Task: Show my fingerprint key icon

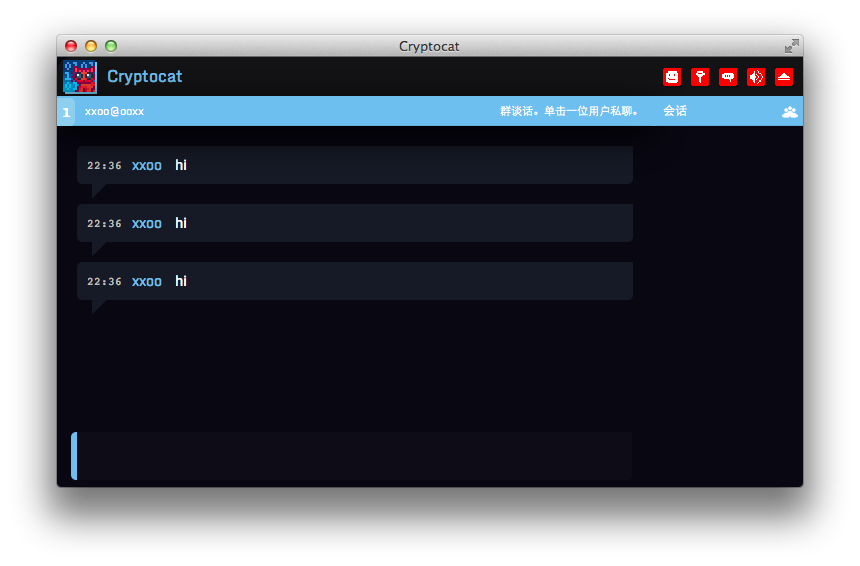Action: click(700, 77)
